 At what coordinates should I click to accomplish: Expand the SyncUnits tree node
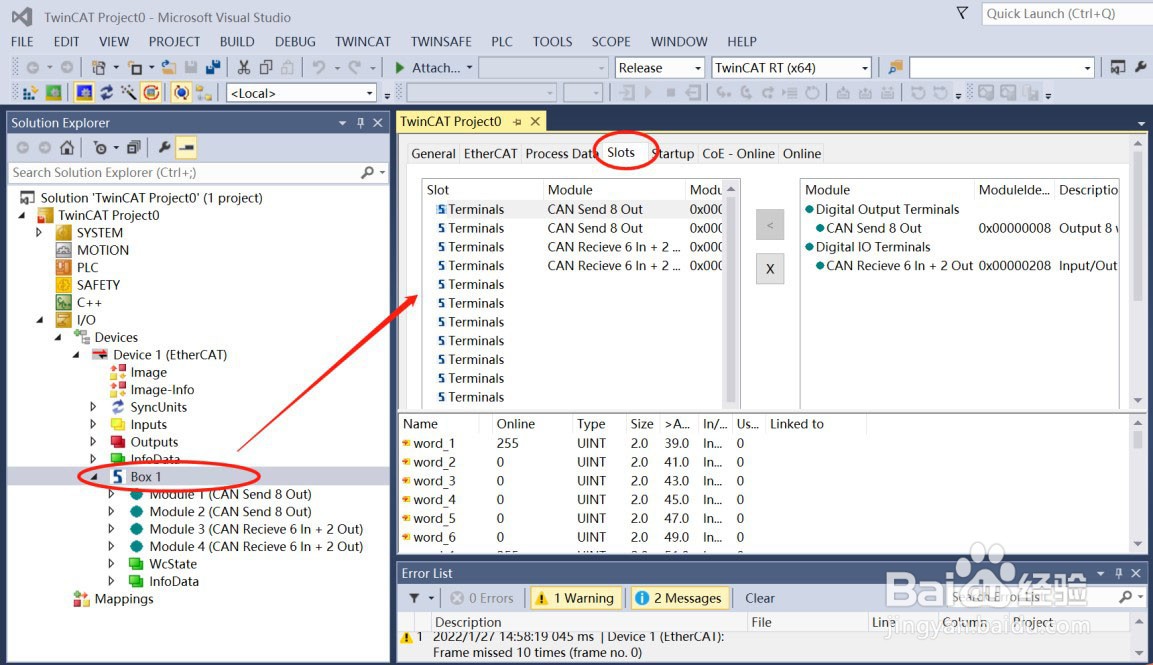click(x=93, y=407)
